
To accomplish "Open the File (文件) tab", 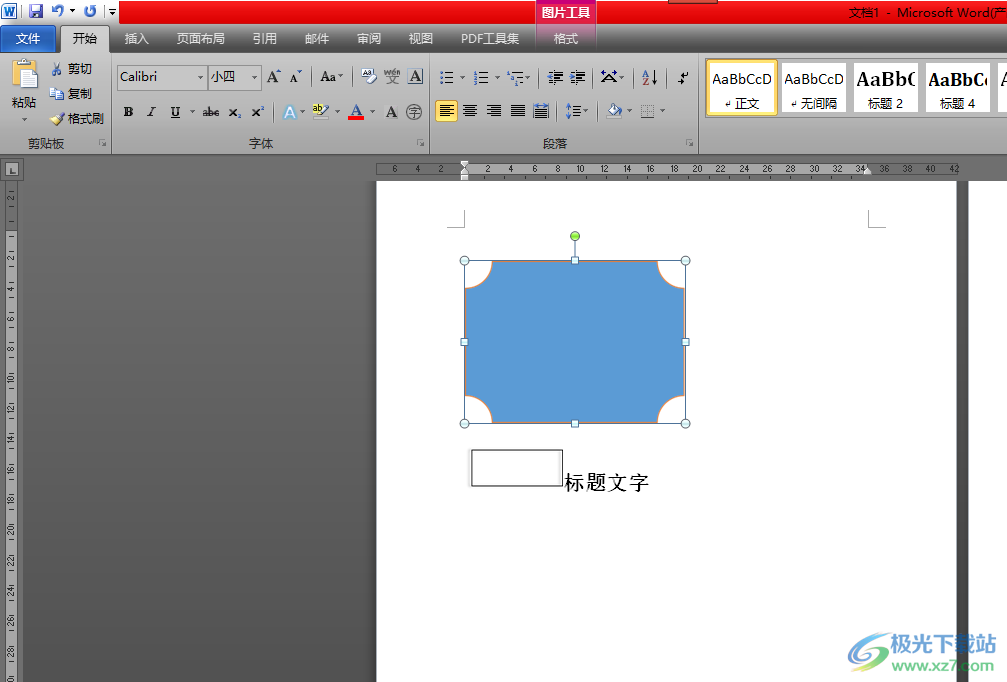I will point(28,39).
